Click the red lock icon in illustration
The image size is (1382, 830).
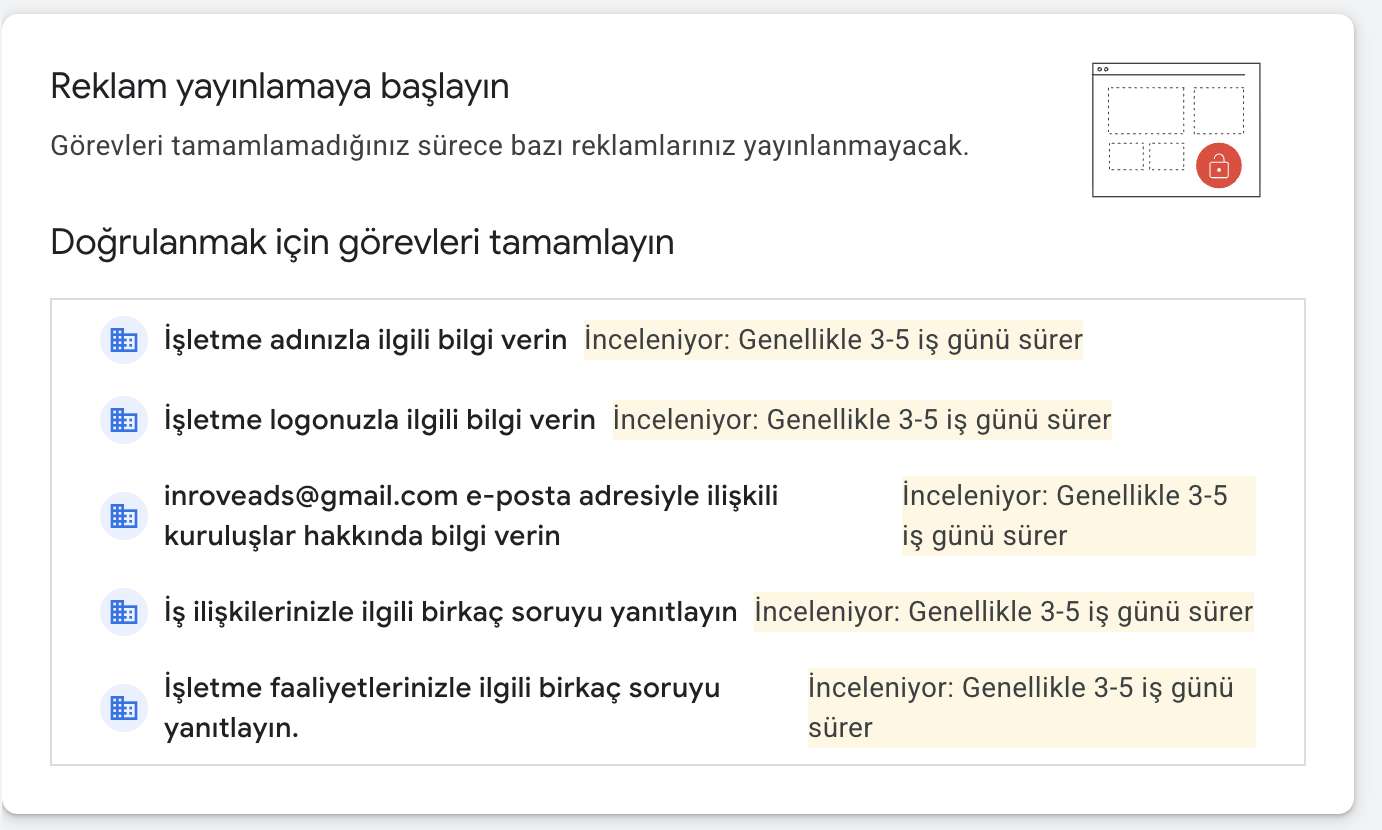[x=1218, y=166]
